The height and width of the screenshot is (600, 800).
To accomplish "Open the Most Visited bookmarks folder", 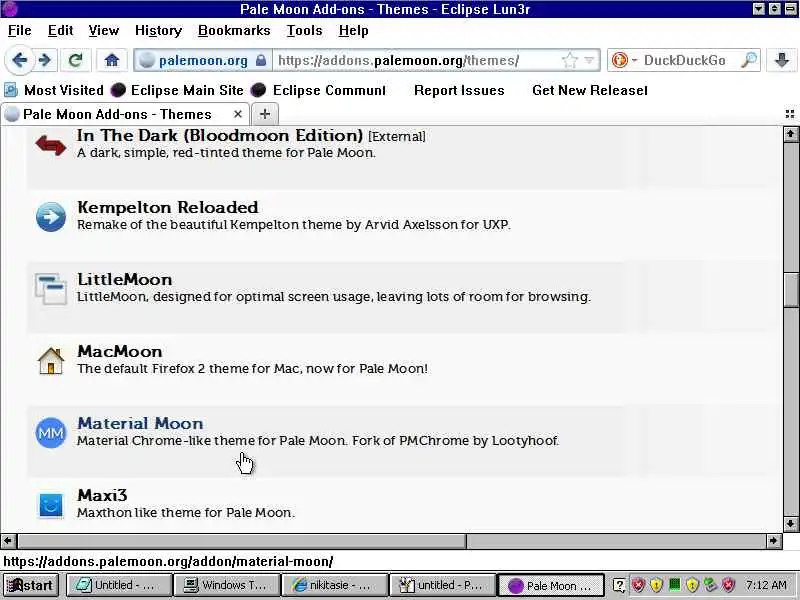I will tap(54, 90).
